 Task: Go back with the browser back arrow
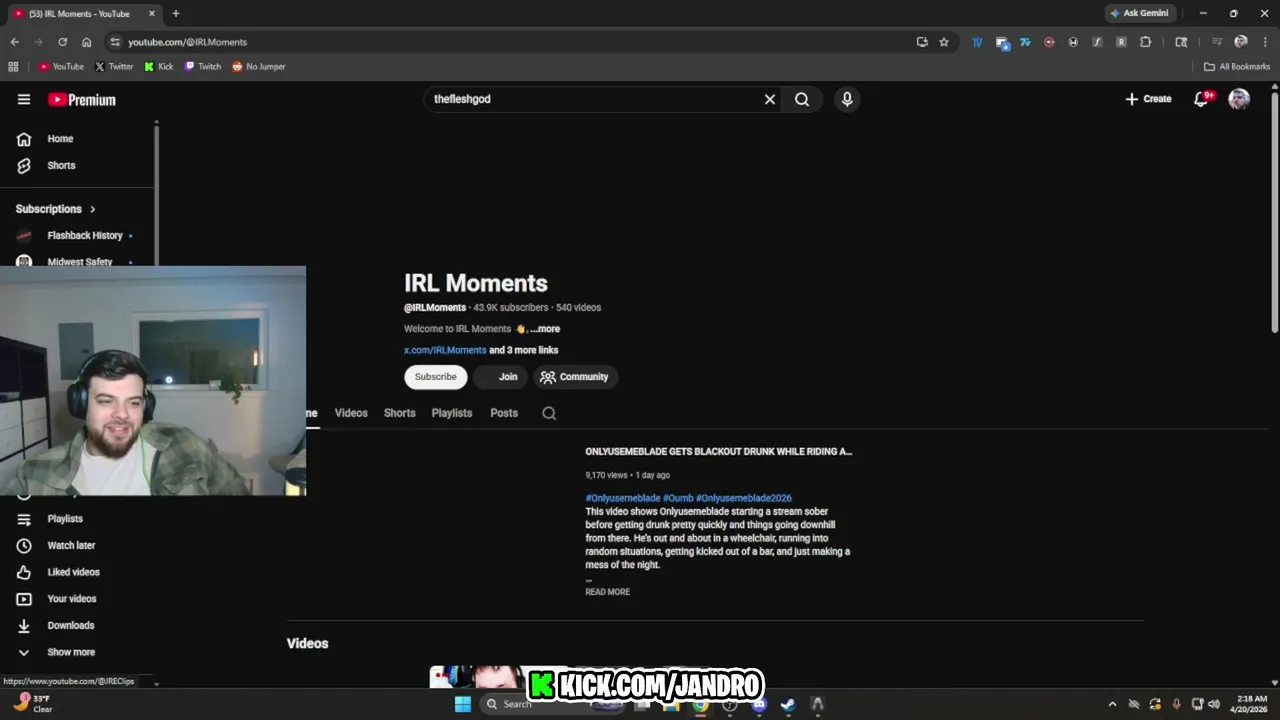click(x=14, y=42)
